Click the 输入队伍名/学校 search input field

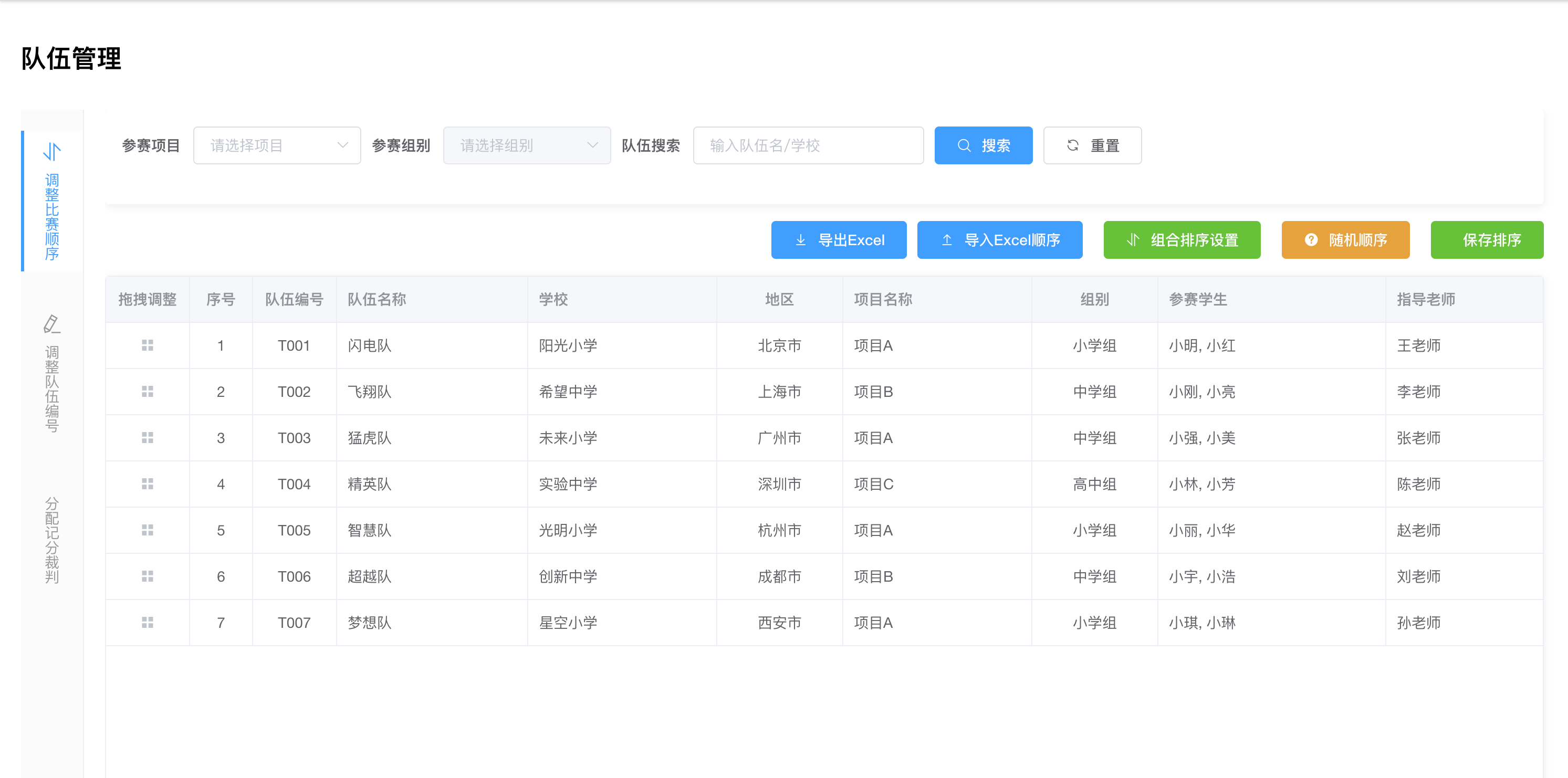(x=808, y=145)
